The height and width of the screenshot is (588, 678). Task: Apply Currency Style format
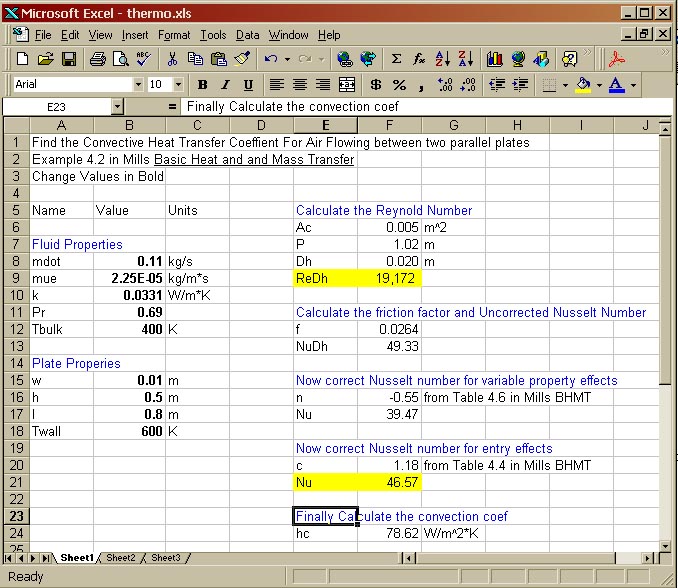click(375, 85)
